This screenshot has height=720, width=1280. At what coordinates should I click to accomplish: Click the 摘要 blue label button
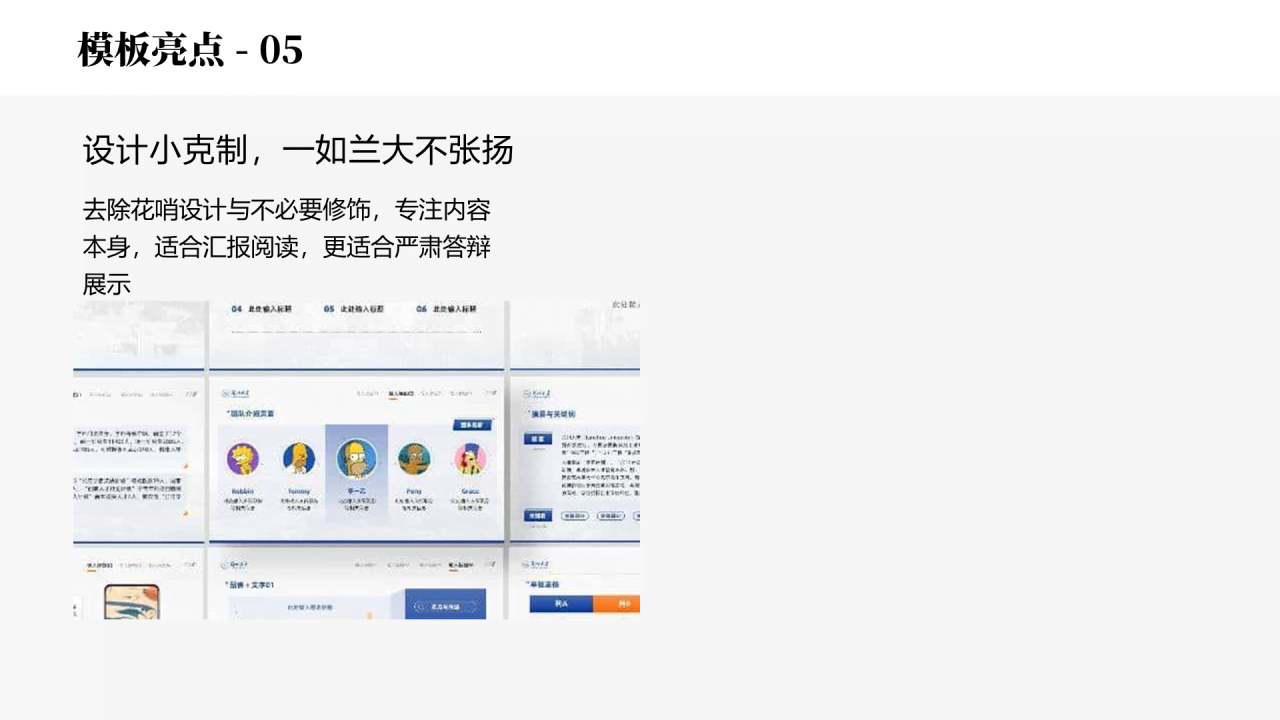538,439
